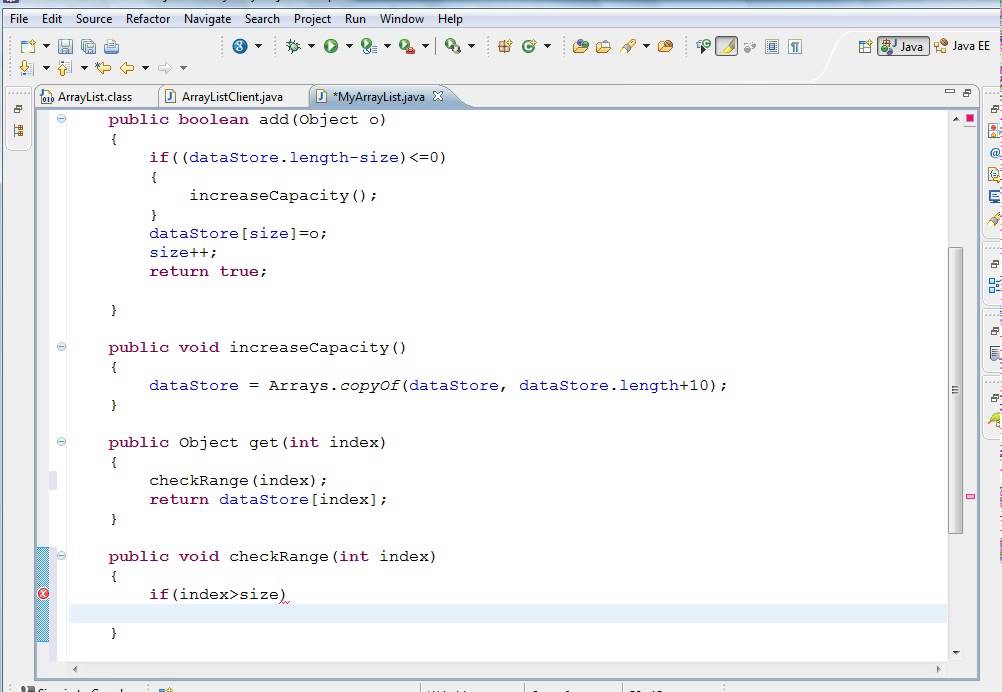Open the Source menu
This screenshot has height=692, width=1002.
click(94, 19)
